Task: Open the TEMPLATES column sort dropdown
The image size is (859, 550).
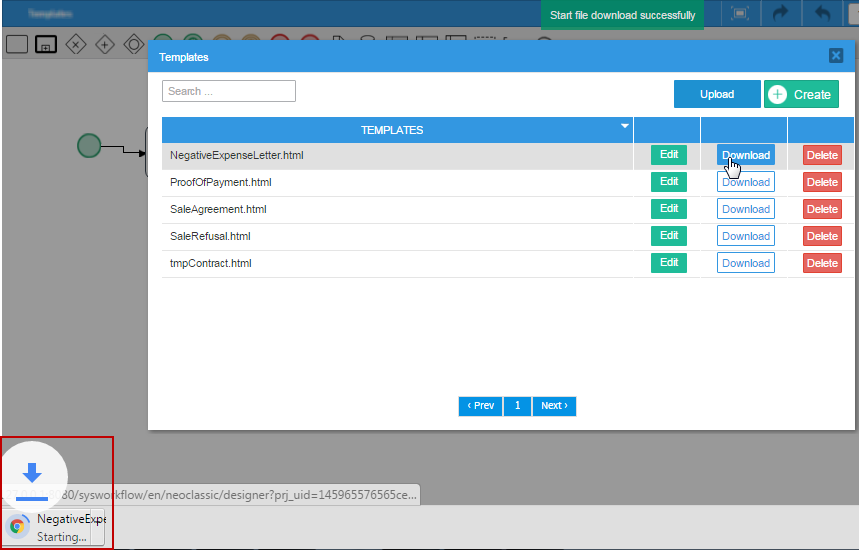Action: [625, 126]
